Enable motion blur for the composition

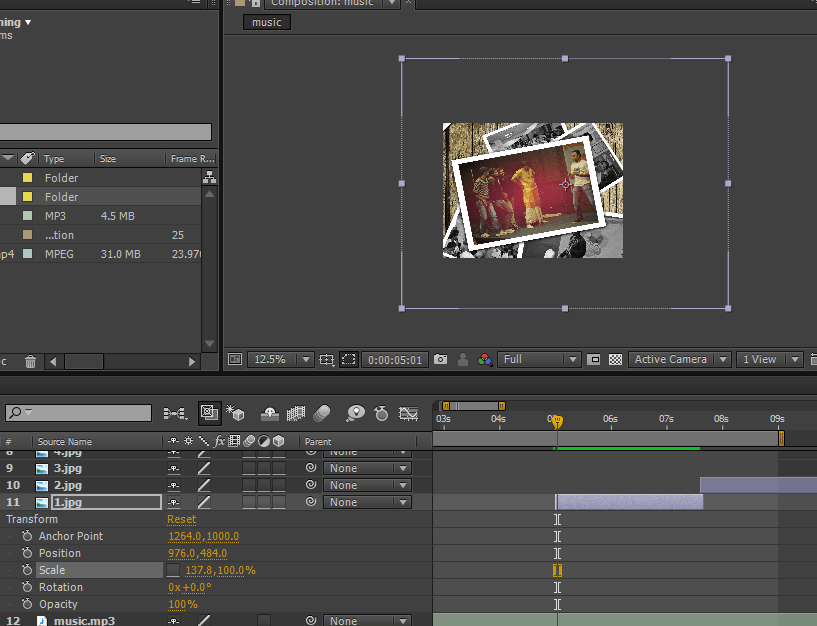(x=320, y=413)
